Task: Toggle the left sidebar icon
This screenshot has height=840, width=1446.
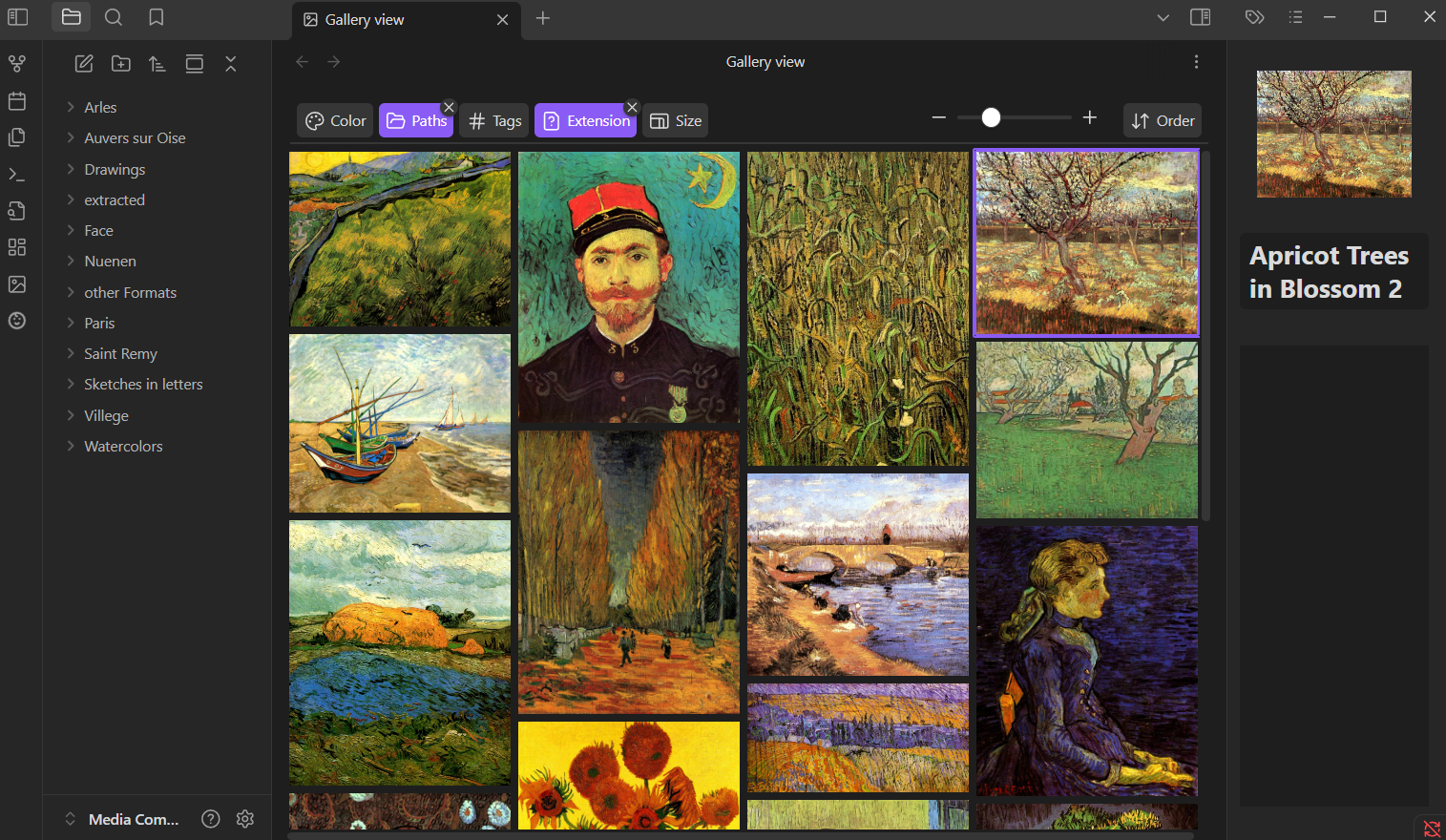Action: pyautogui.click(x=18, y=17)
